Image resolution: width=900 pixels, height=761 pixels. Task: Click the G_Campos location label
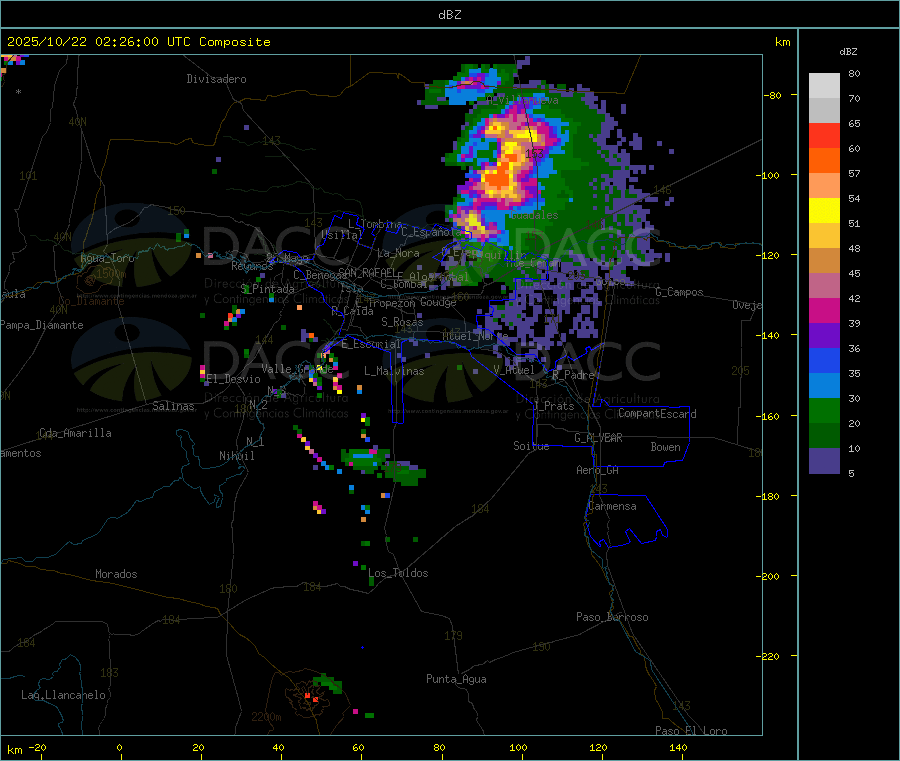click(680, 292)
